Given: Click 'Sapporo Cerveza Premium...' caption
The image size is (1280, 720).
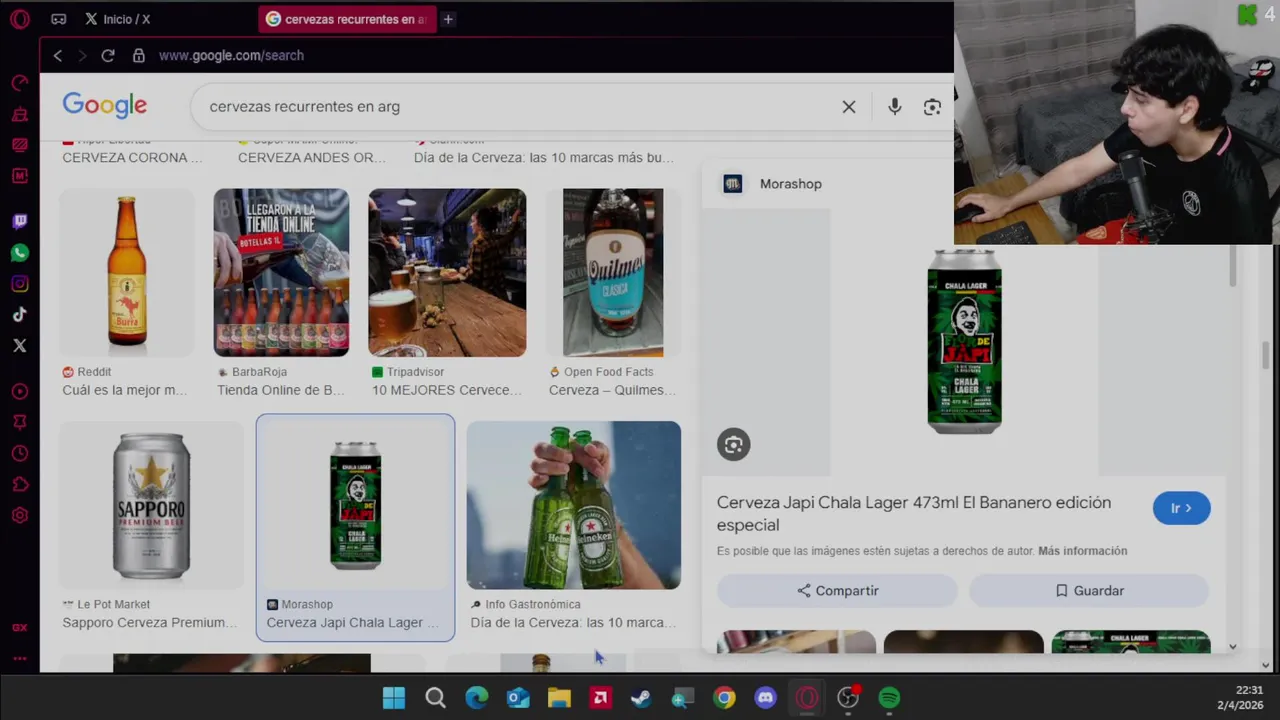Looking at the screenshot, I should 150,622.
